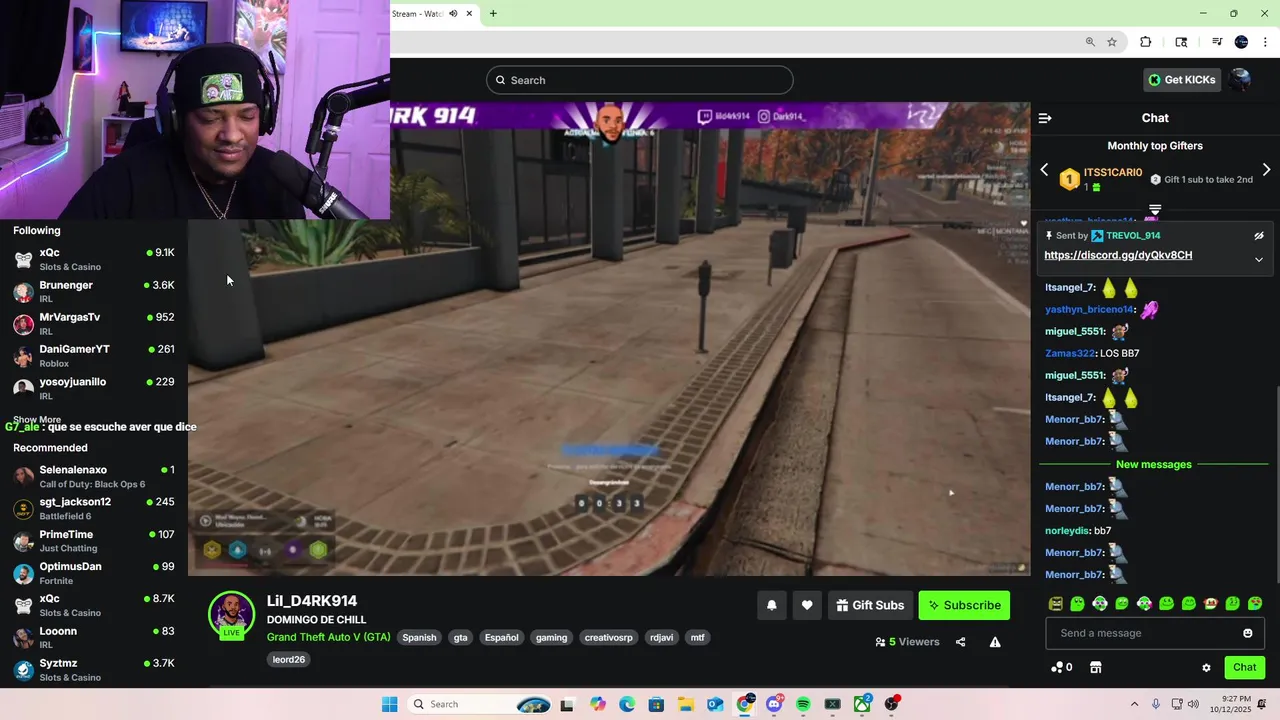Open the ITSS1CARI0 gifter profile
This screenshot has height=720, width=1280.
pyautogui.click(x=1113, y=173)
